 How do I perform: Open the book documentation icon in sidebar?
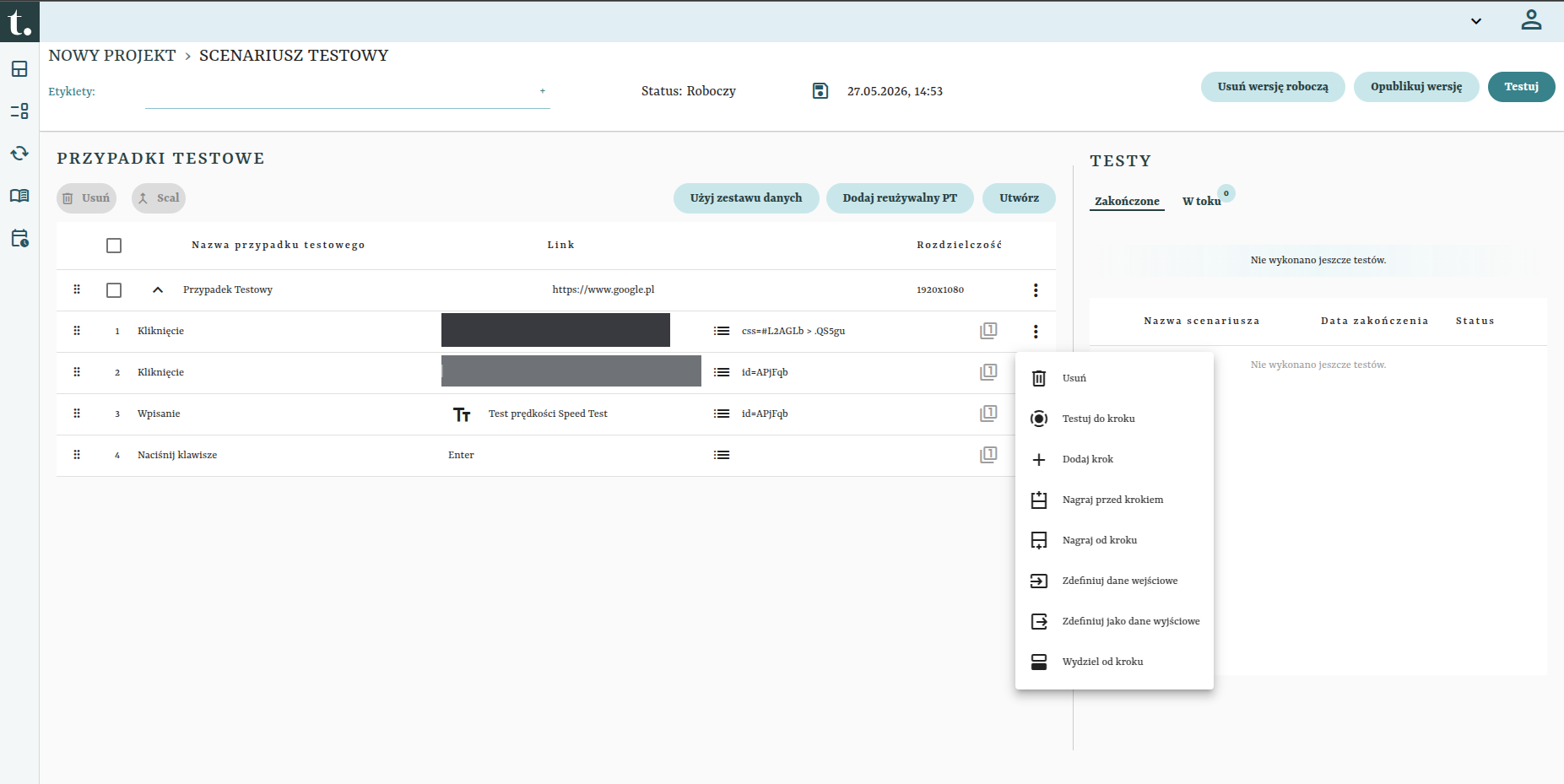pos(19,196)
